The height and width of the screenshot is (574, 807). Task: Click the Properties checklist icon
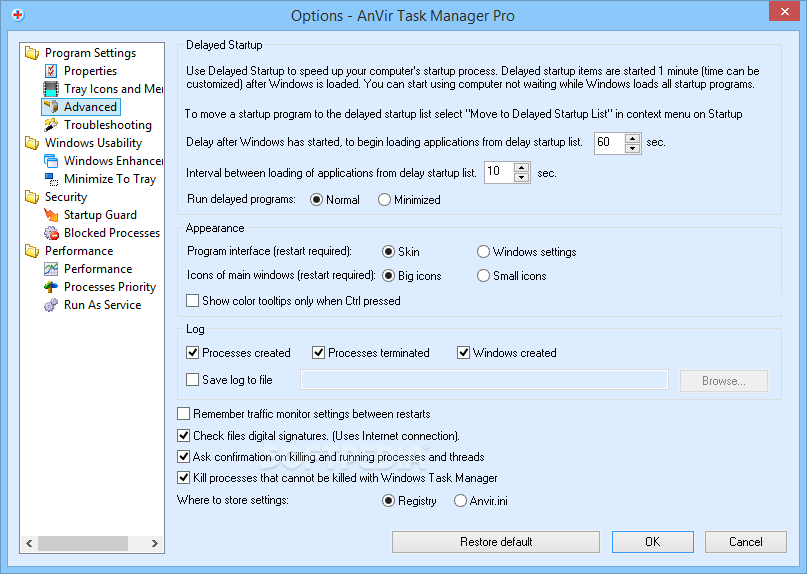coord(51,71)
